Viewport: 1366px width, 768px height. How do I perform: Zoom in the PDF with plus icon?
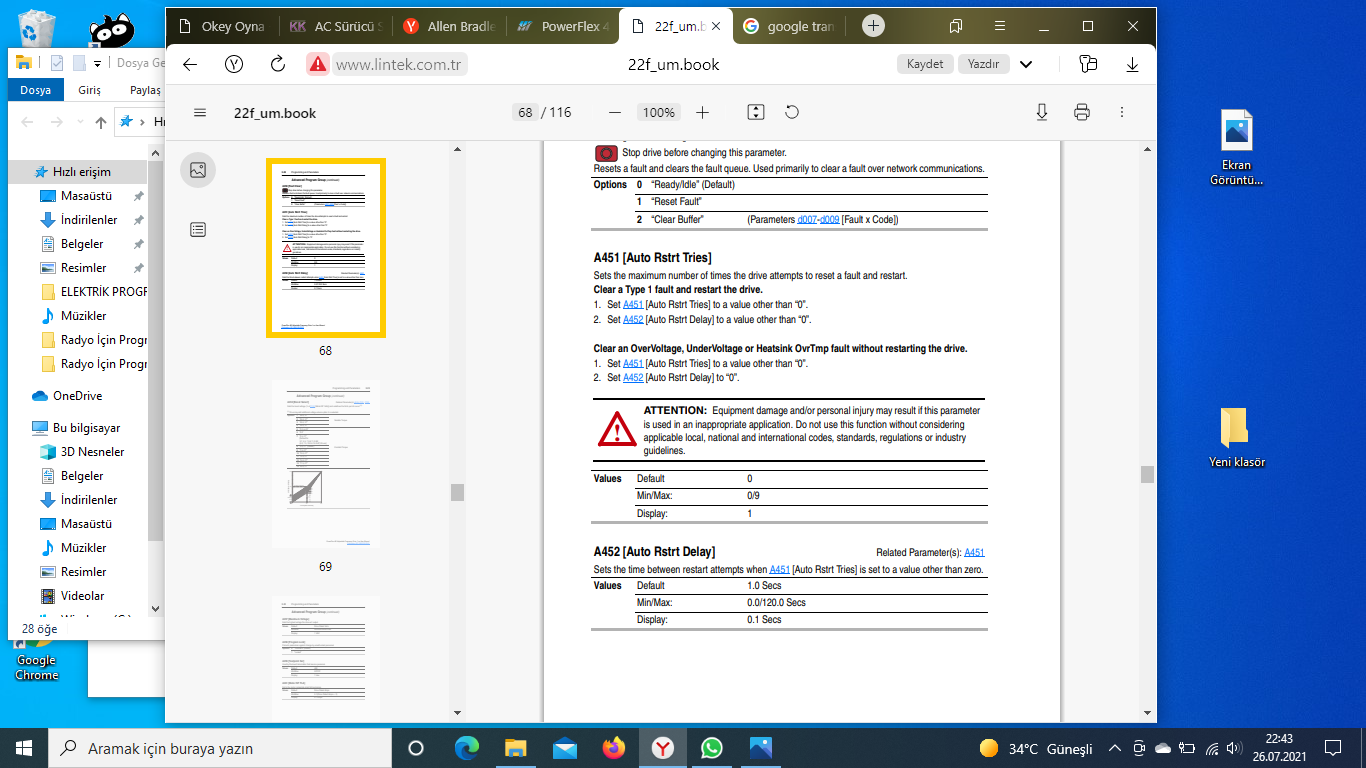click(x=702, y=113)
